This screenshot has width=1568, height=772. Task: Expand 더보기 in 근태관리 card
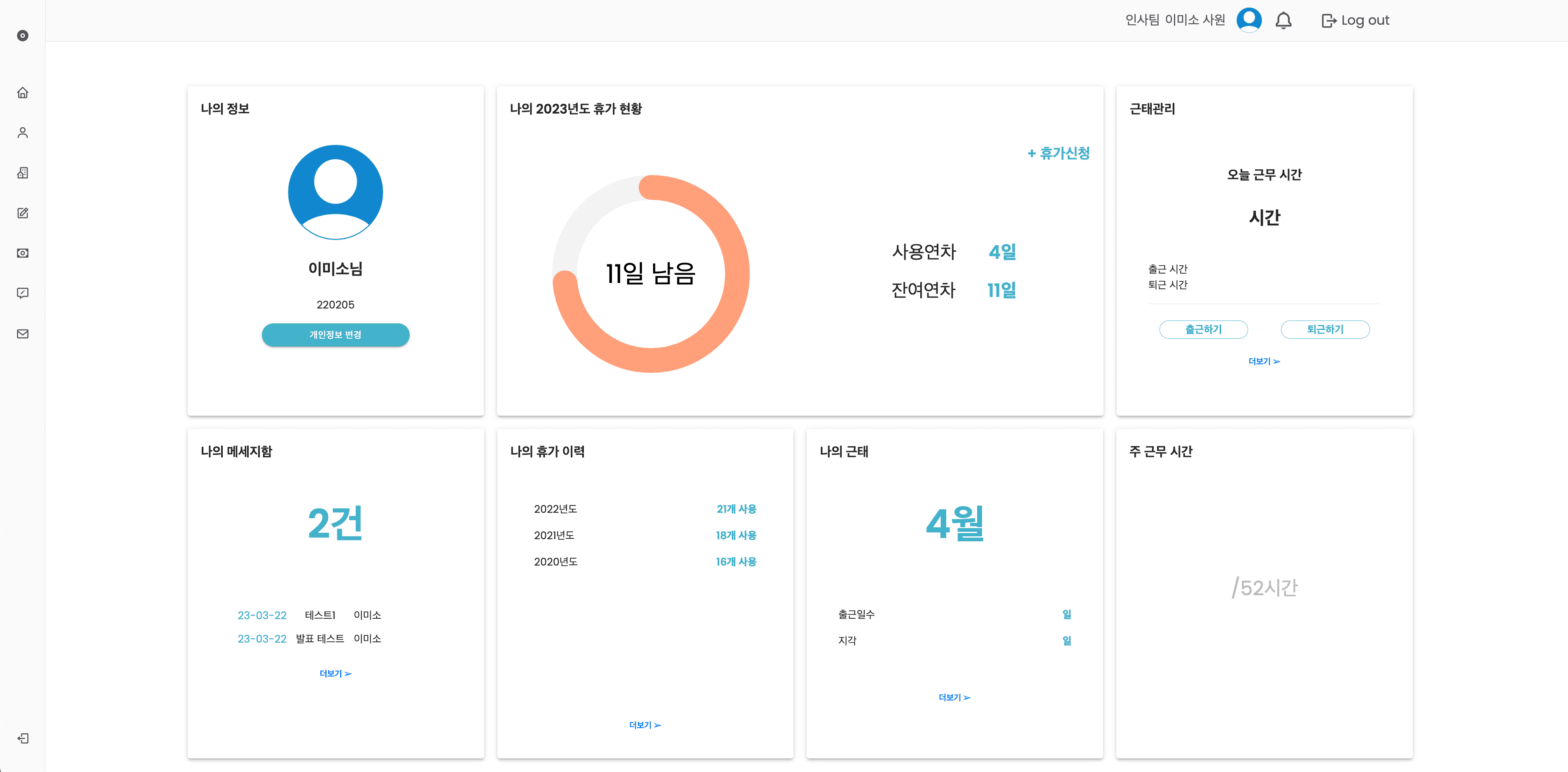point(1264,362)
